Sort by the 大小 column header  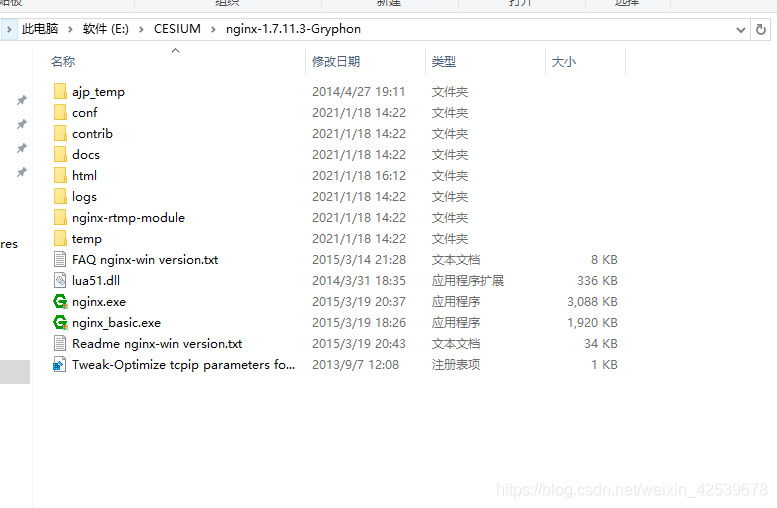coord(564,61)
